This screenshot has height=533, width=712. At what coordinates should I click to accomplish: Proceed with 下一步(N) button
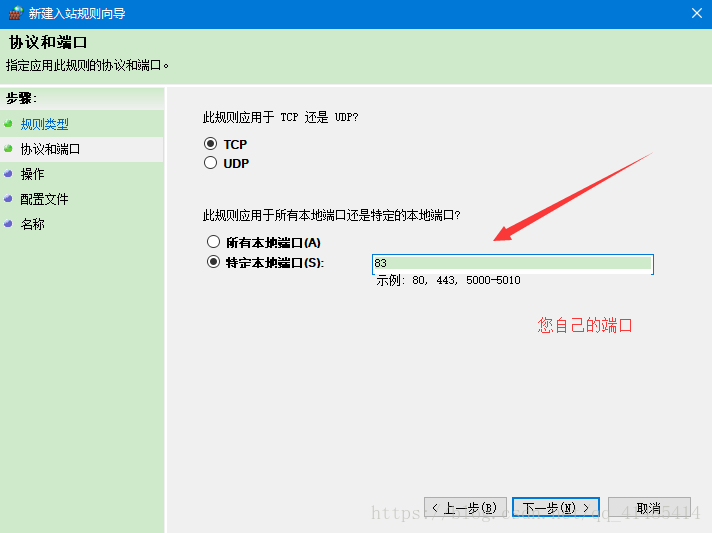(x=556, y=507)
